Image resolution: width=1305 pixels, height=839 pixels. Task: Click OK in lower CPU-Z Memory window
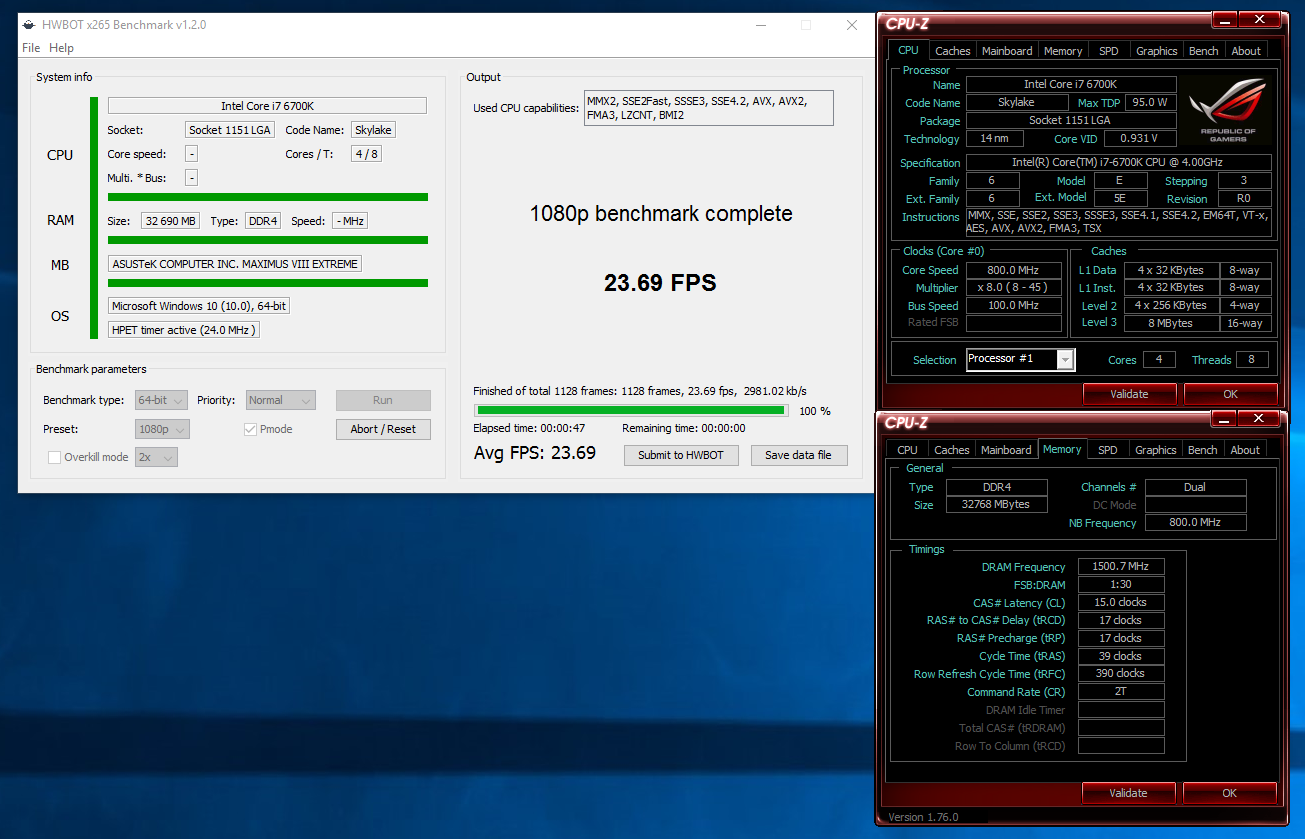pos(1229,793)
